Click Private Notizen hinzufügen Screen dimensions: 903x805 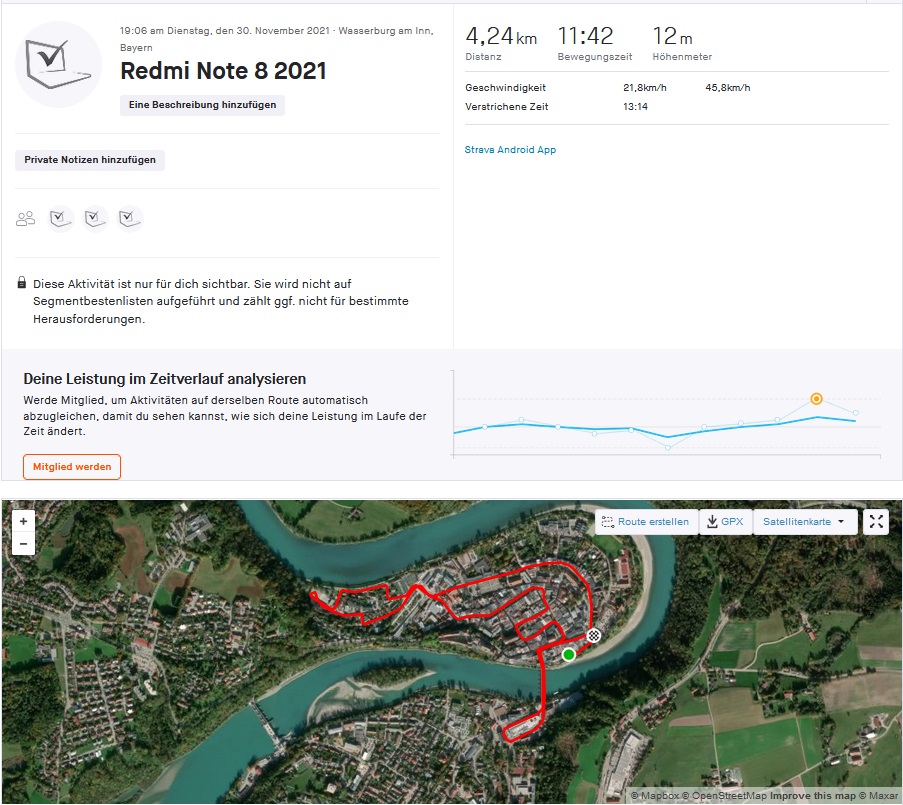point(90,160)
